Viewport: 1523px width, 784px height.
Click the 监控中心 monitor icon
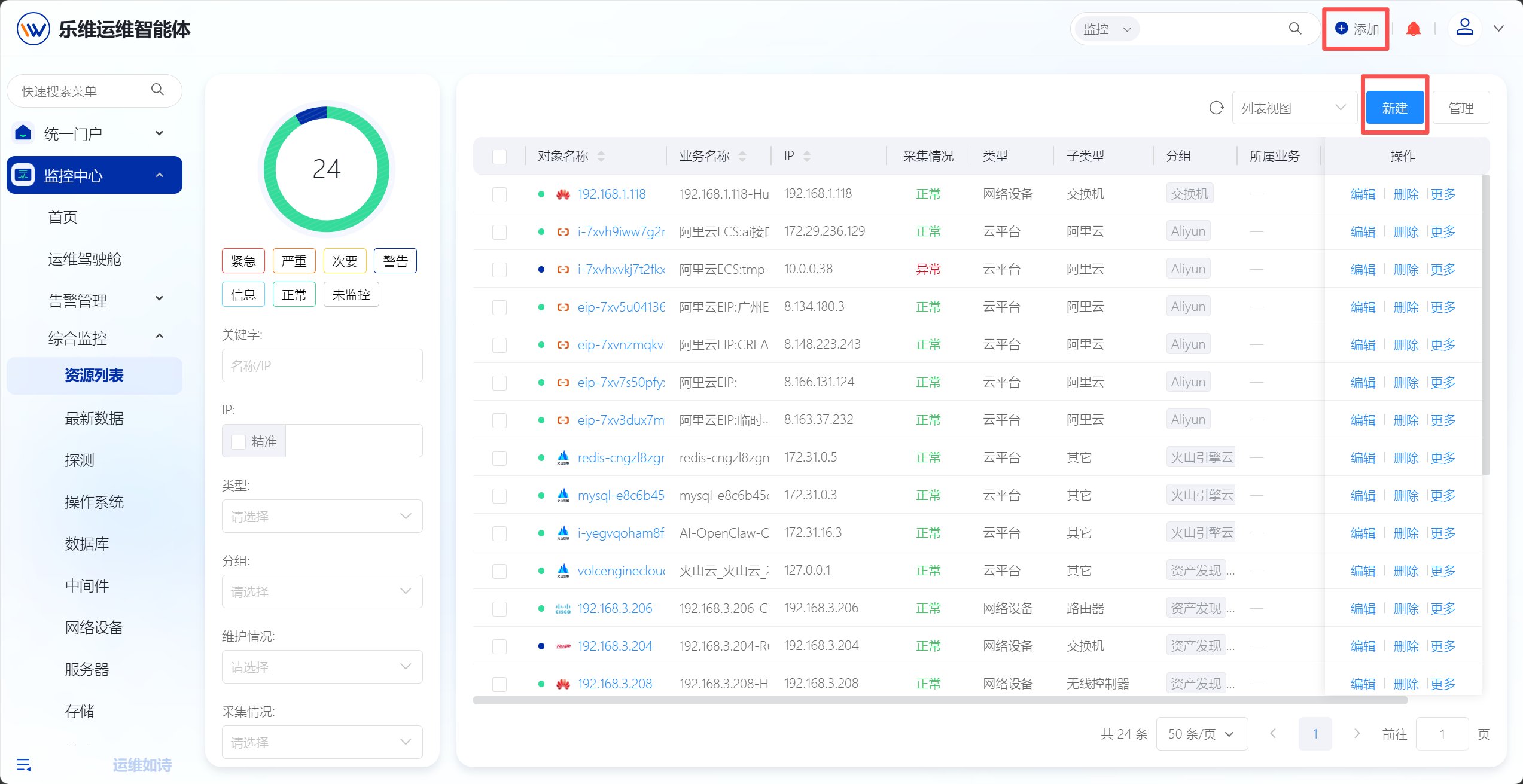coord(23,175)
